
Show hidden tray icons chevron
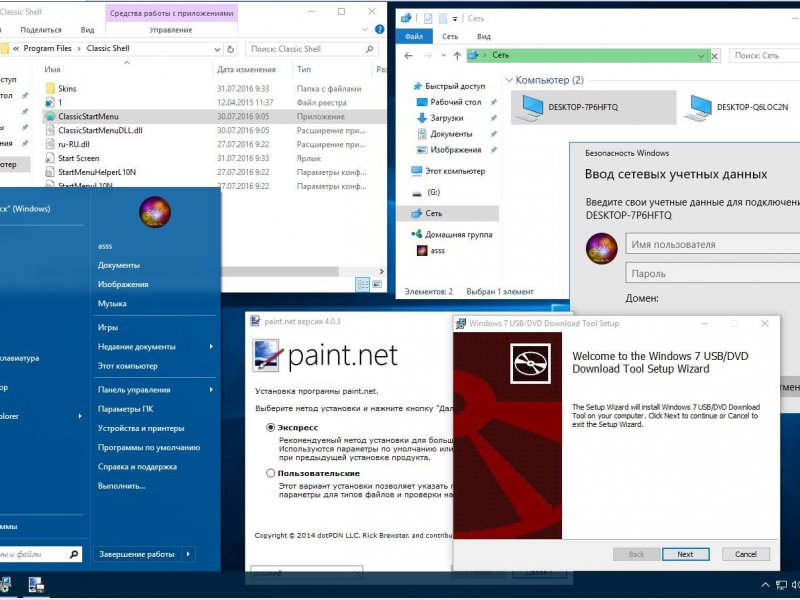pyautogui.click(x=765, y=585)
